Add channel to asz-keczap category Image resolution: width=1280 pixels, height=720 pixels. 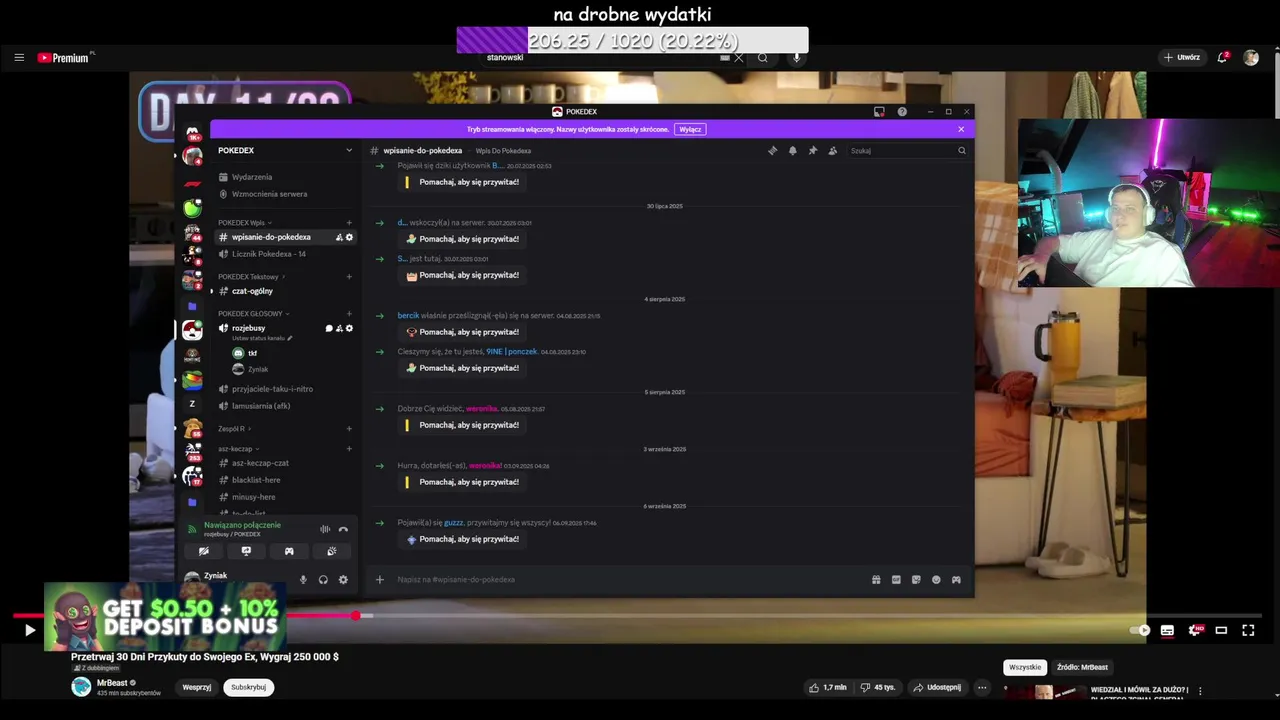pyautogui.click(x=349, y=449)
